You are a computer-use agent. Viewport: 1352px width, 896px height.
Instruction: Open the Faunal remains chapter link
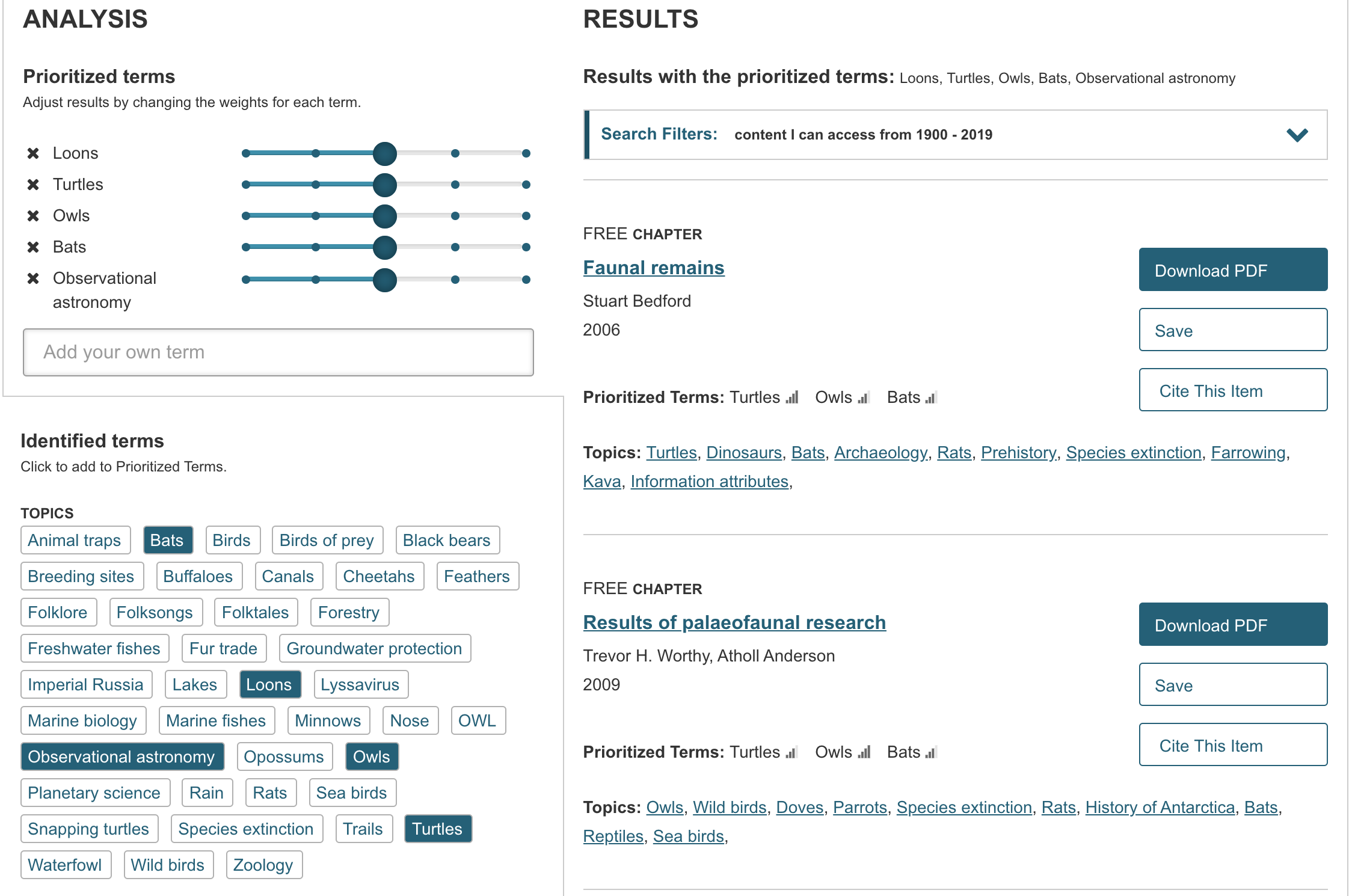654,268
